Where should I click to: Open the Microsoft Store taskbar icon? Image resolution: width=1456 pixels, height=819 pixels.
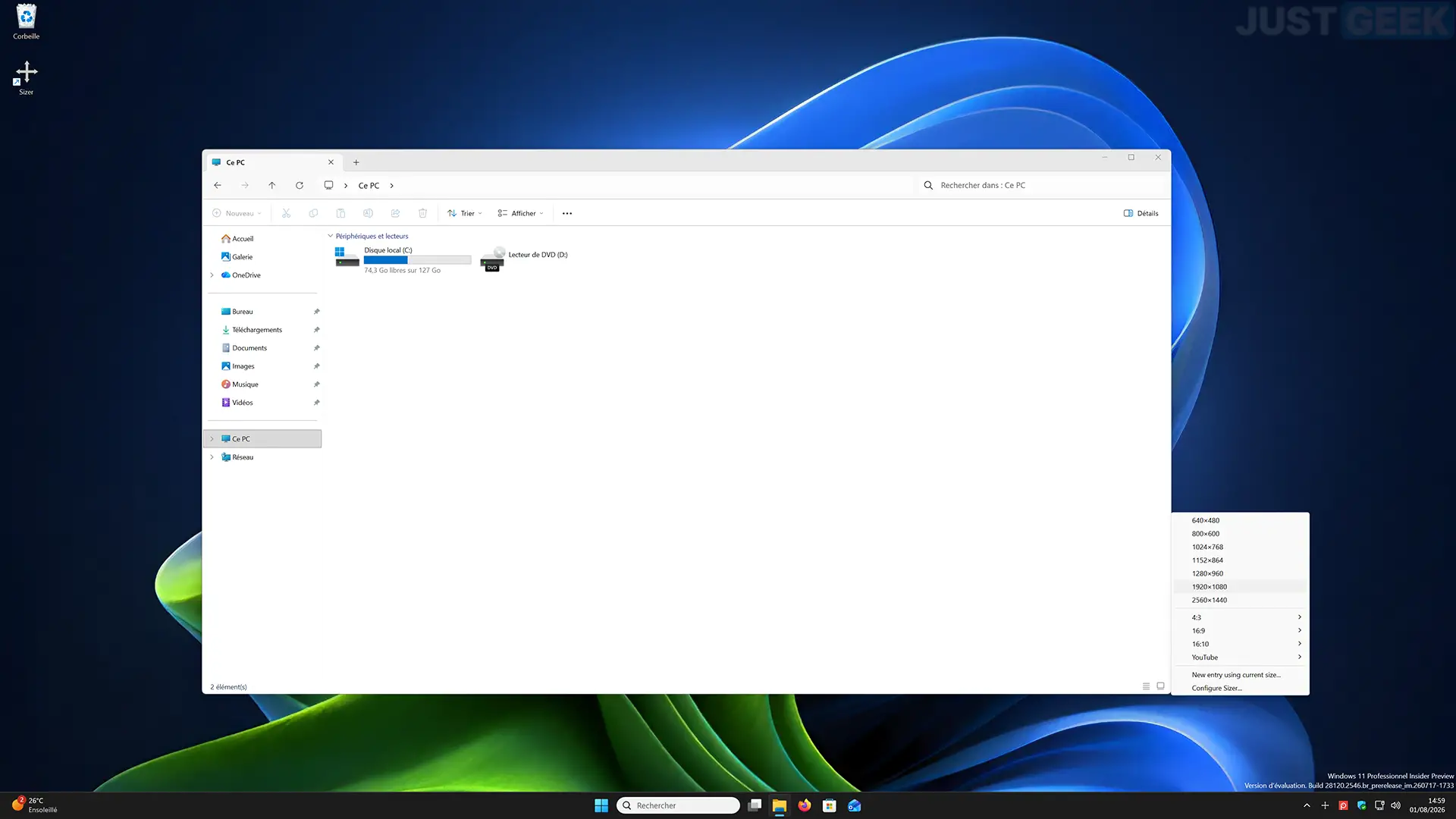click(x=830, y=805)
